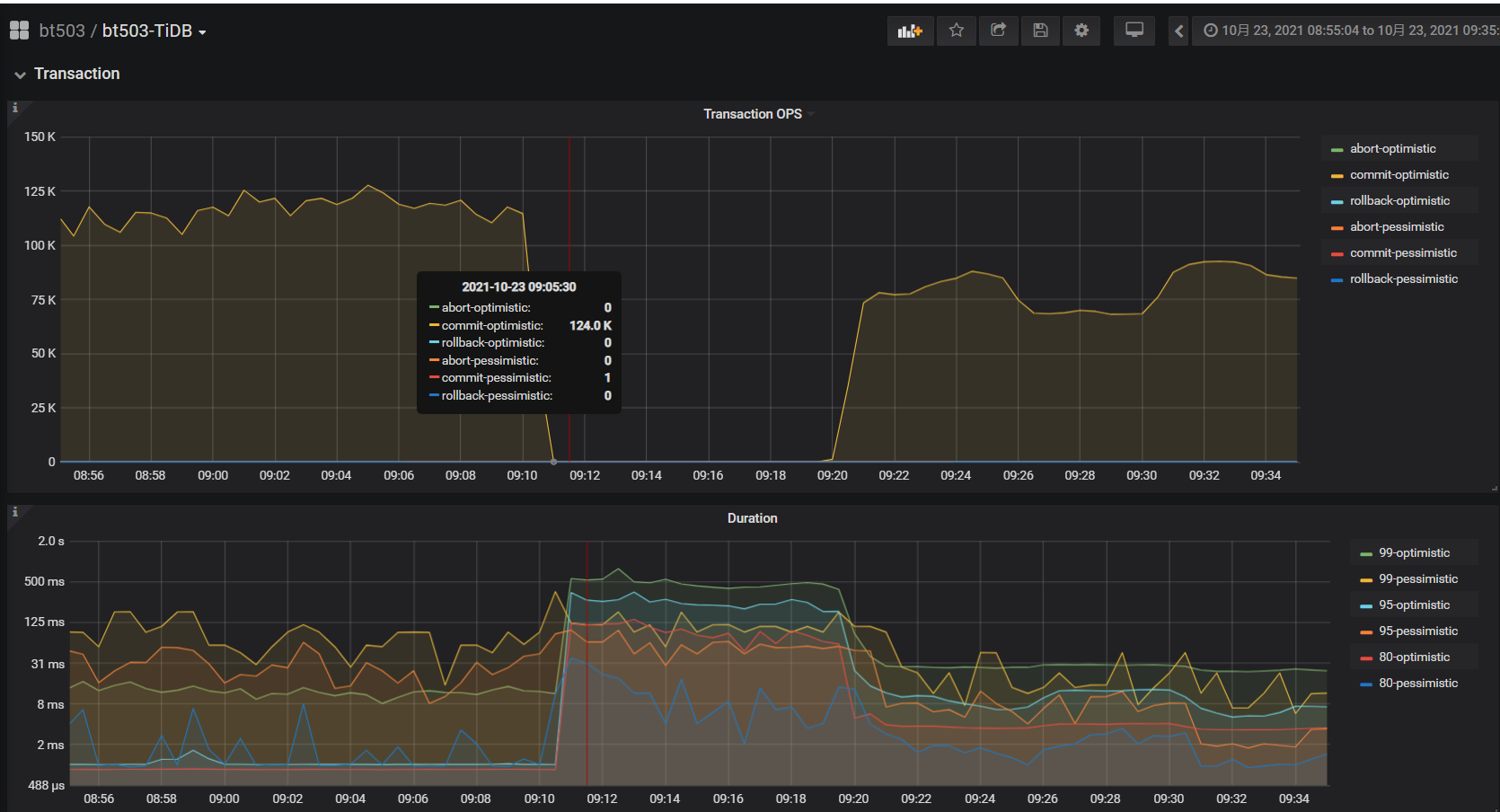Toggle the commit-optimistic series in legend
The width and height of the screenshot is (1500, 812).
[1399, 175]
